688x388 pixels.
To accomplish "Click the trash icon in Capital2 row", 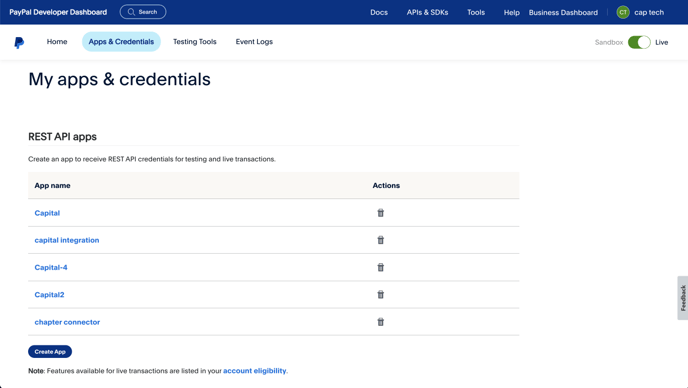I will [x=380, y=295].
